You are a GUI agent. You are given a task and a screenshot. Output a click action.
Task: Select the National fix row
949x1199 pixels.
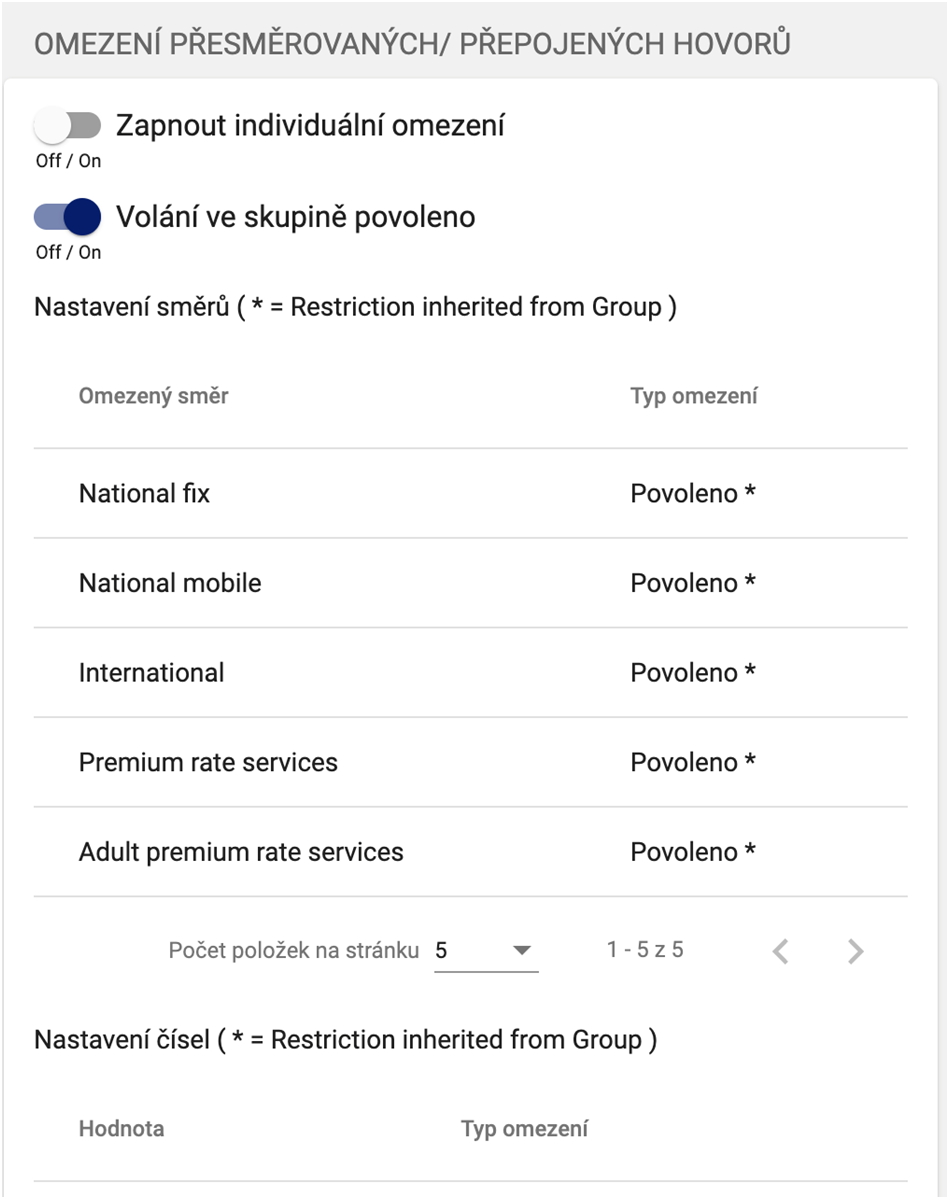tap(145, 493)
